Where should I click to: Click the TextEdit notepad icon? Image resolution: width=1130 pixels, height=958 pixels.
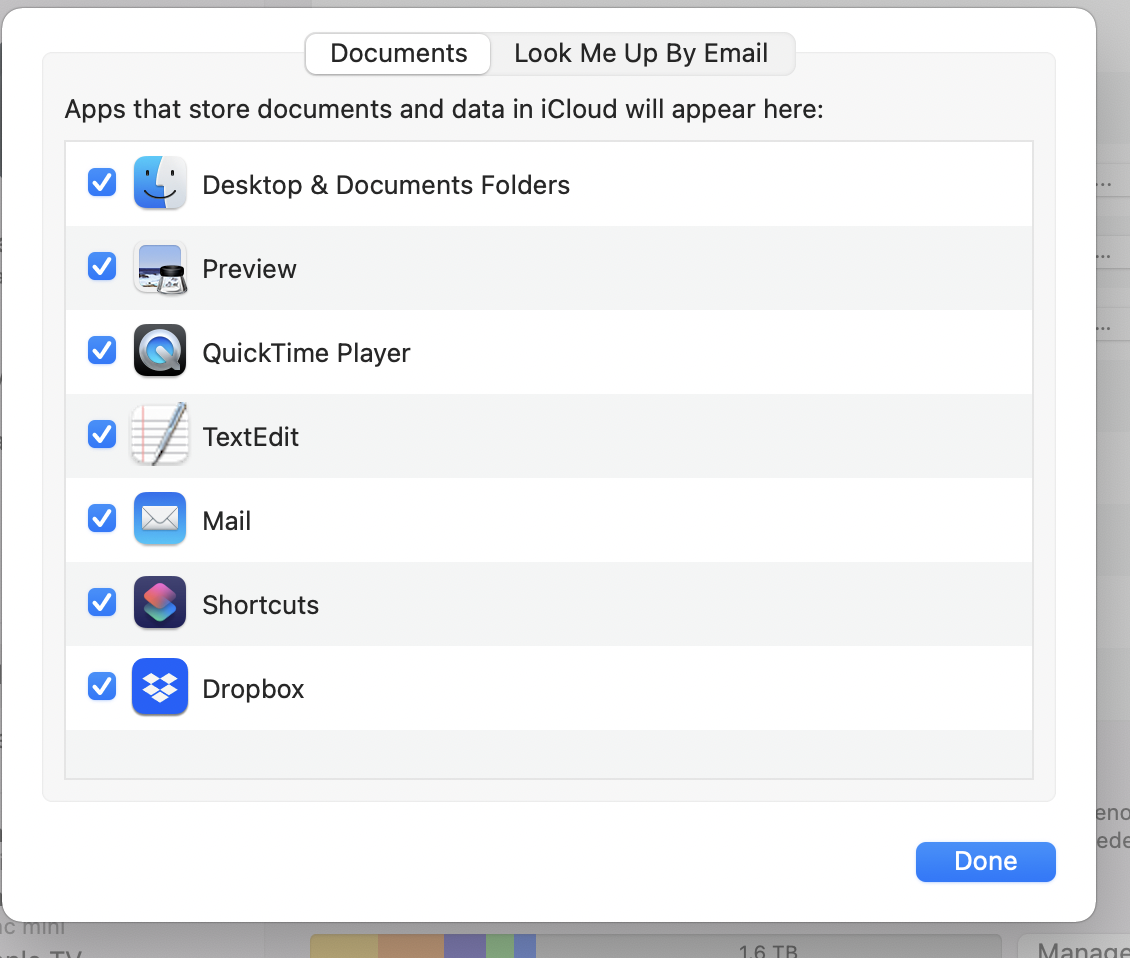[x=160, y=435]
